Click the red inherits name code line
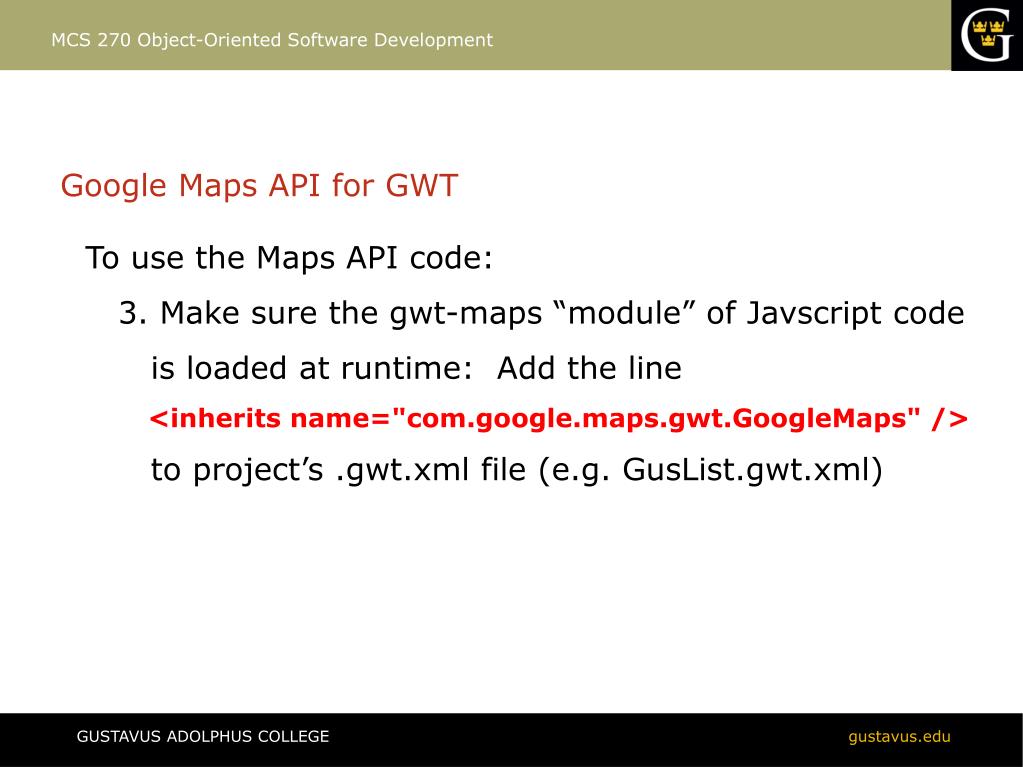The width and height of the screenshot is (1023, 767). click(559, 418)
